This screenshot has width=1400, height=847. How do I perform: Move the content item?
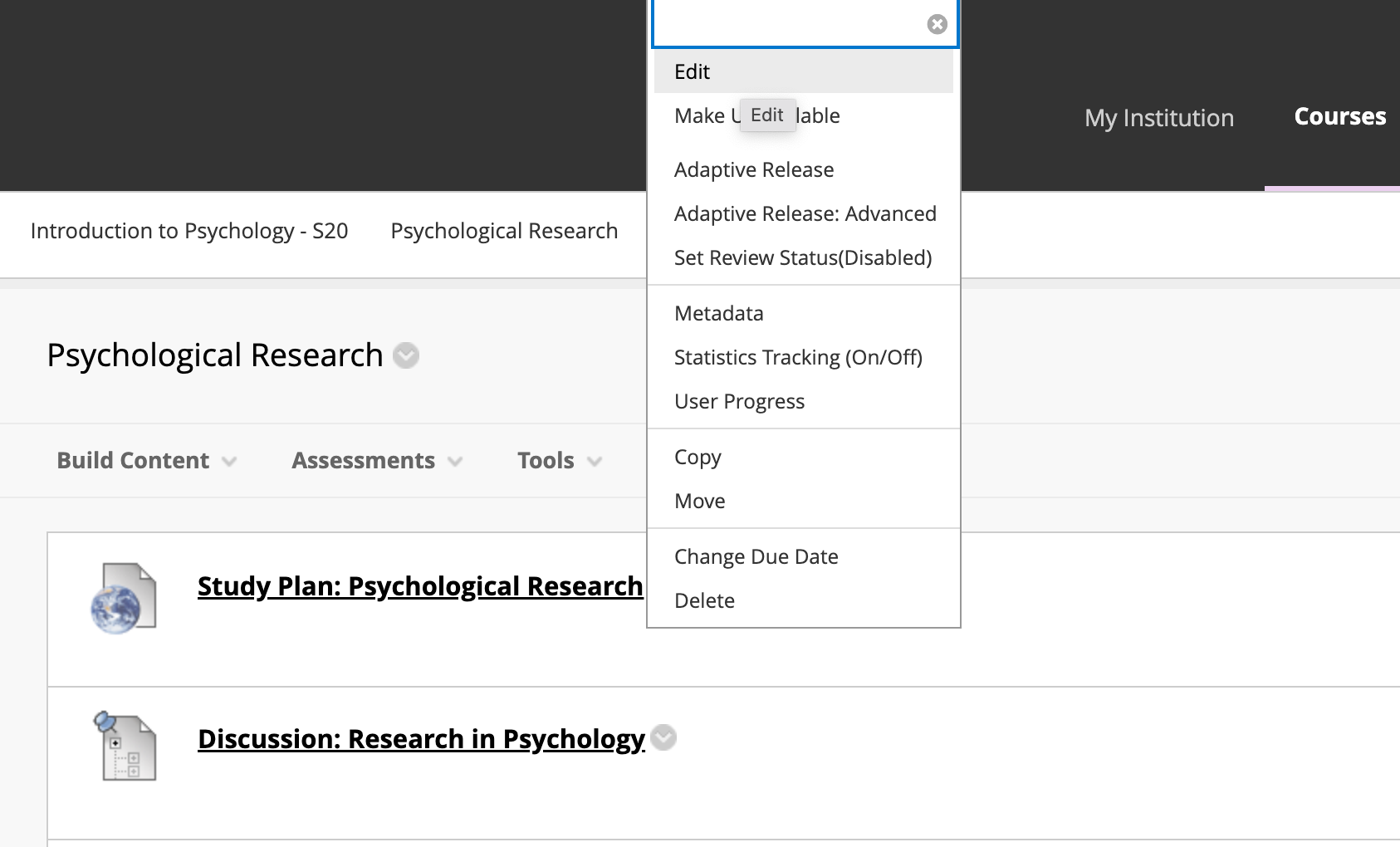(700, 501)
